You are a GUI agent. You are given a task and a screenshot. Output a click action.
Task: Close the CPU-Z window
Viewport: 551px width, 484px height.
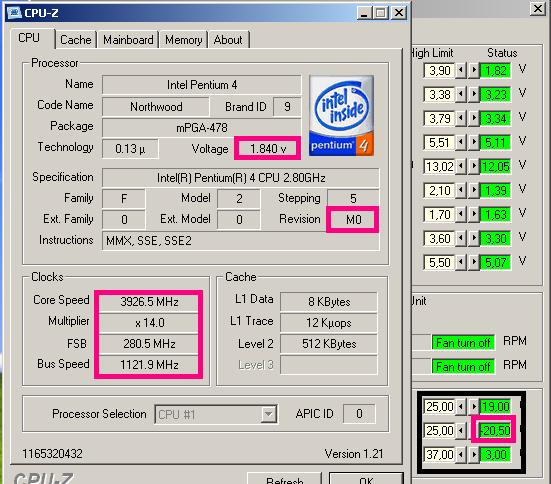[399, 13]
